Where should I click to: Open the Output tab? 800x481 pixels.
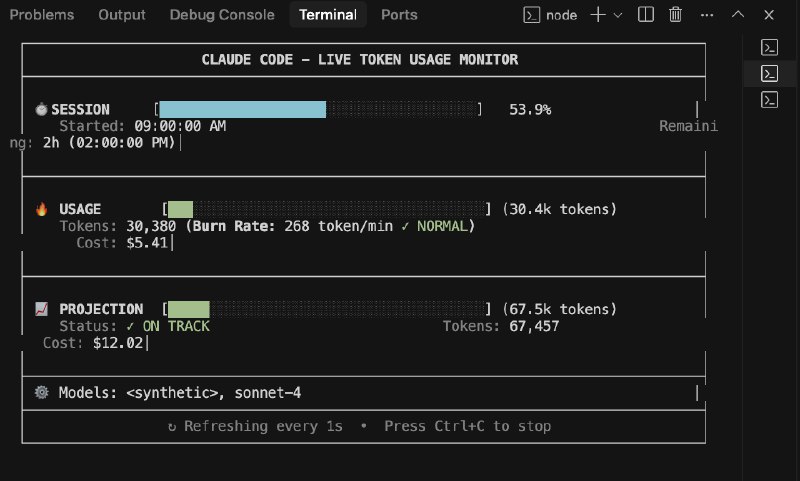tap(121, 15)
